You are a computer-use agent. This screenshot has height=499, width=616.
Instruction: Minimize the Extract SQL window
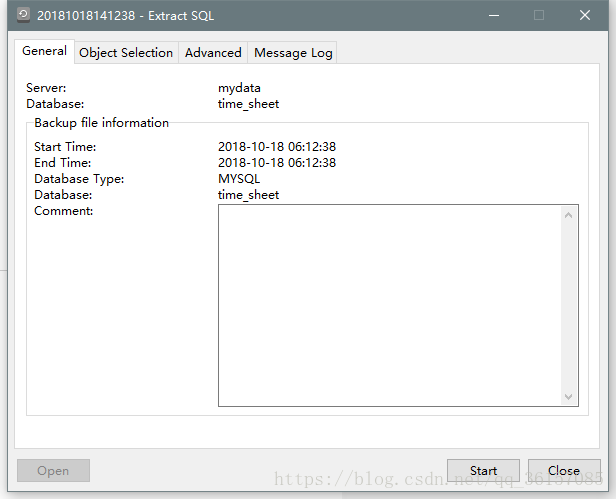click(493, 16)
